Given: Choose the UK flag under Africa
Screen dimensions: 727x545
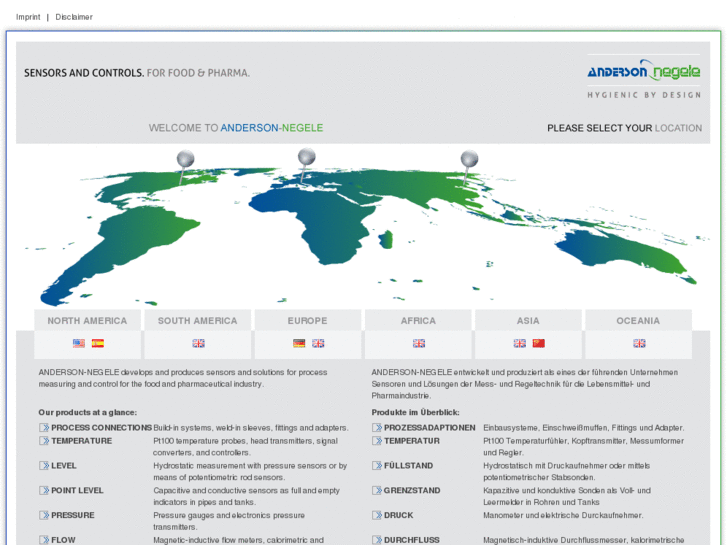Looking at the screenshot, I should [x=419, y=343].
